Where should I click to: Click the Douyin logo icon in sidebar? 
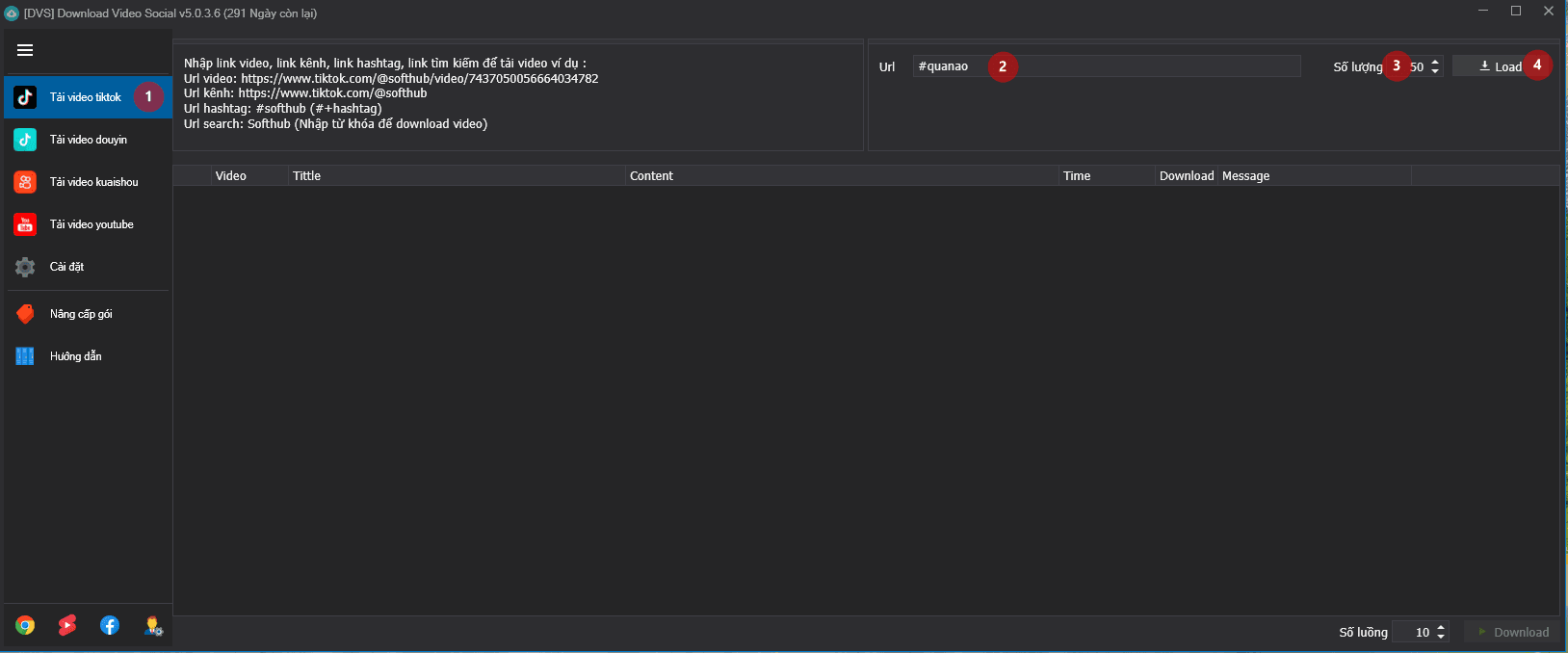(25, 140)
